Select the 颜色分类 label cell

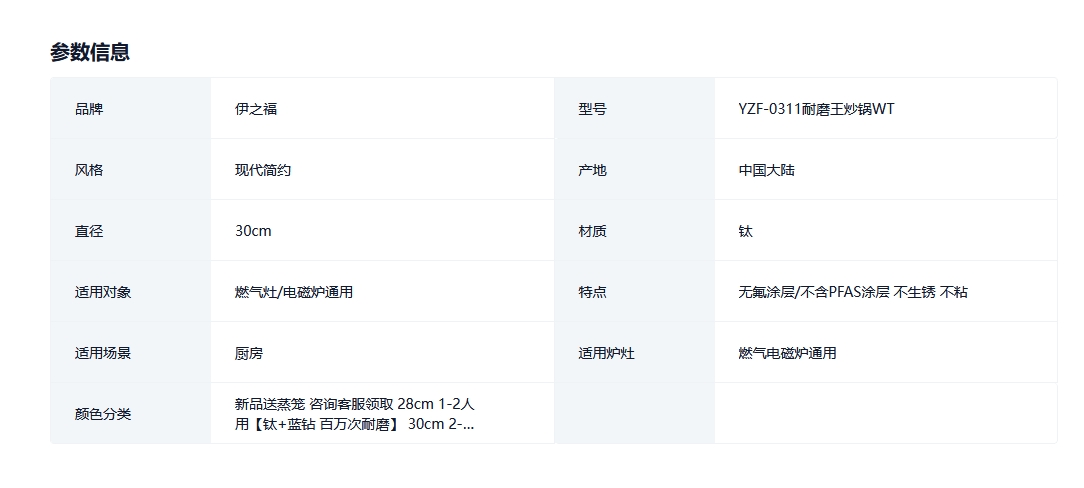coord(131,413)
